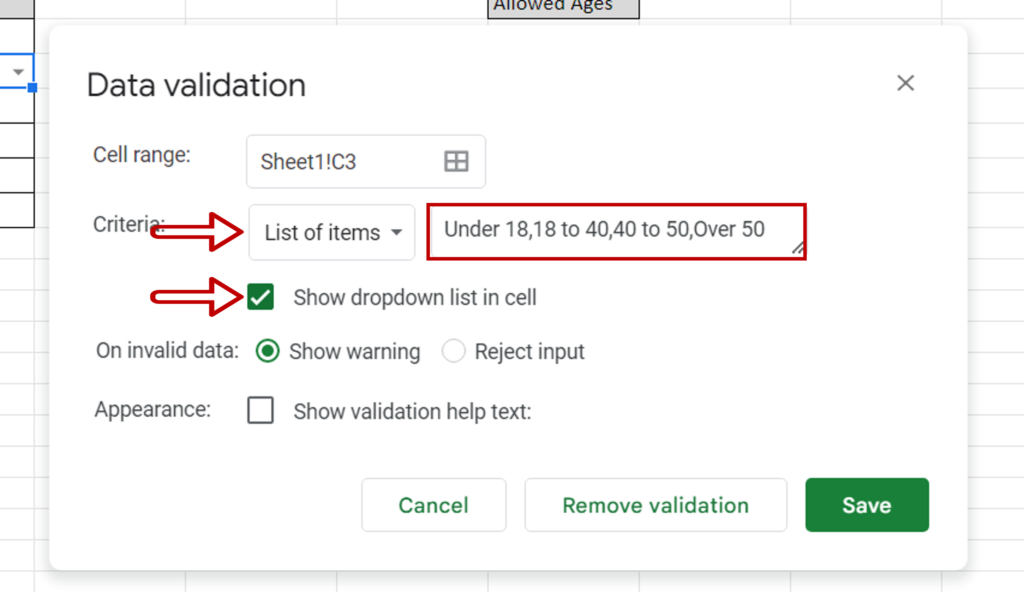The width and height of the screenshot is (1024, 592).
Task: Click the "Data validation" dialog title
Action: pos(196,85)
